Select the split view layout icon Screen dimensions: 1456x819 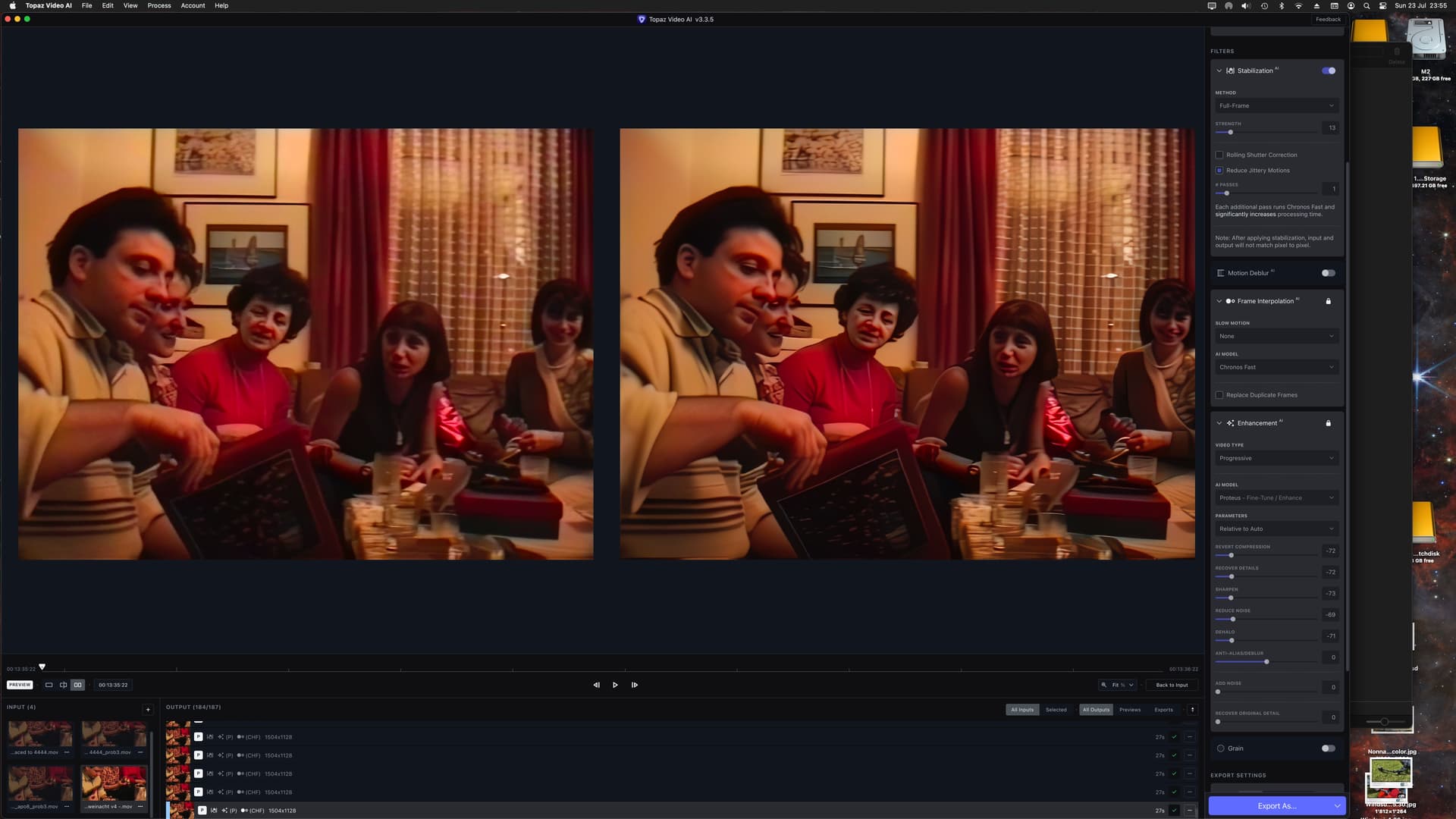(63, 685)
